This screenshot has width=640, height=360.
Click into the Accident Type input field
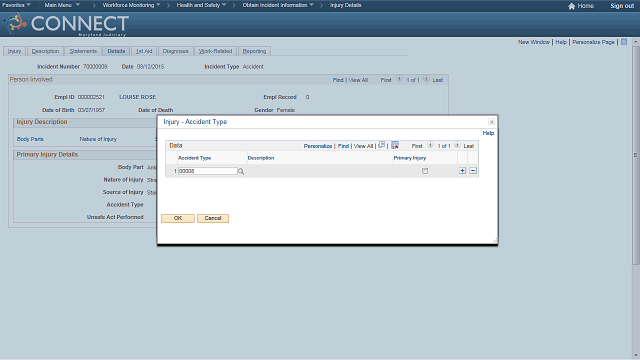207,171
